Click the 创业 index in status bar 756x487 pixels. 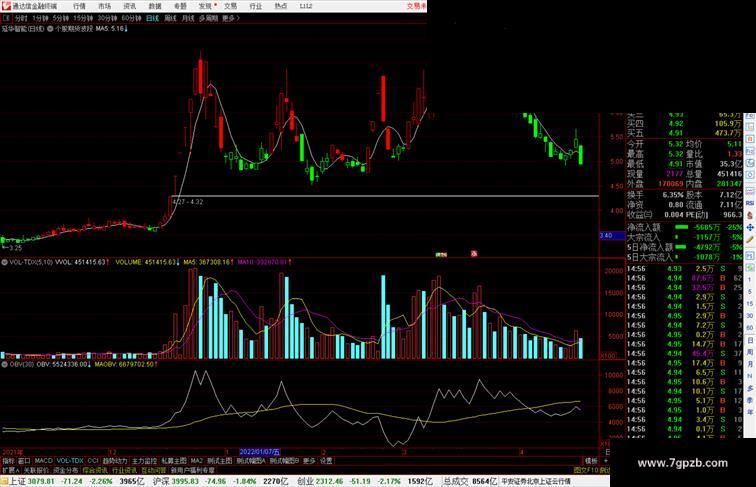305,481
